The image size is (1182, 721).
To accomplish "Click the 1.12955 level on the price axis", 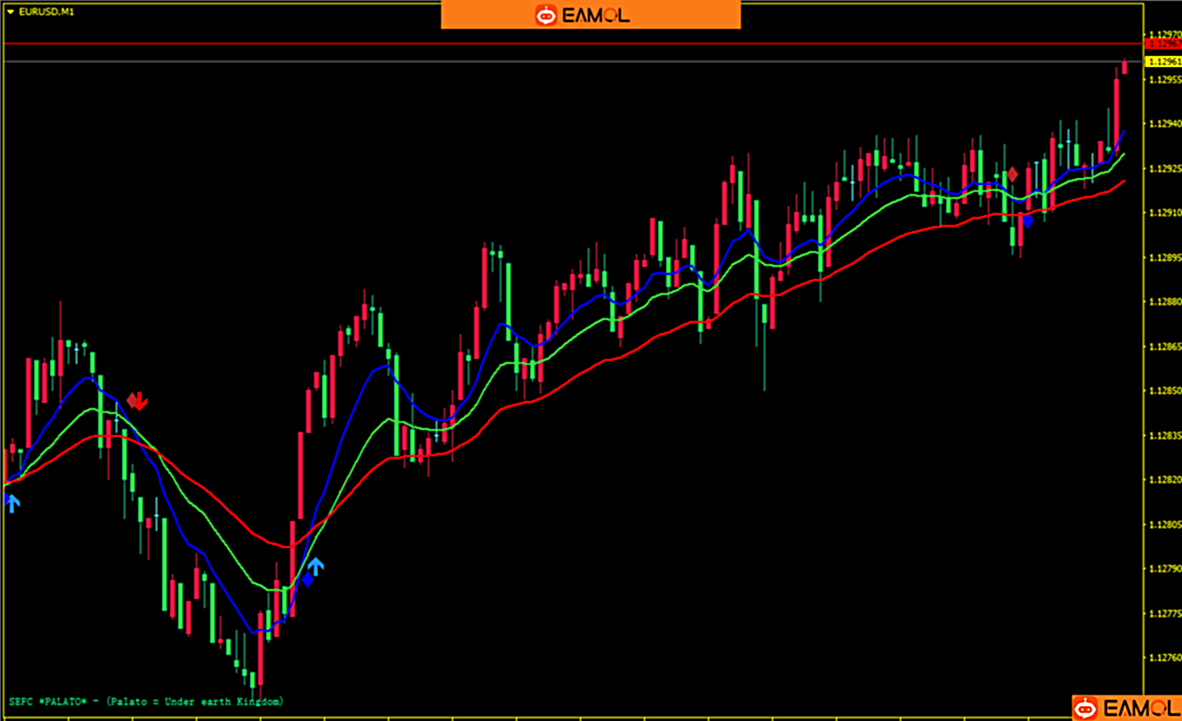I will pyautogui.click(x=1165, y=79).
